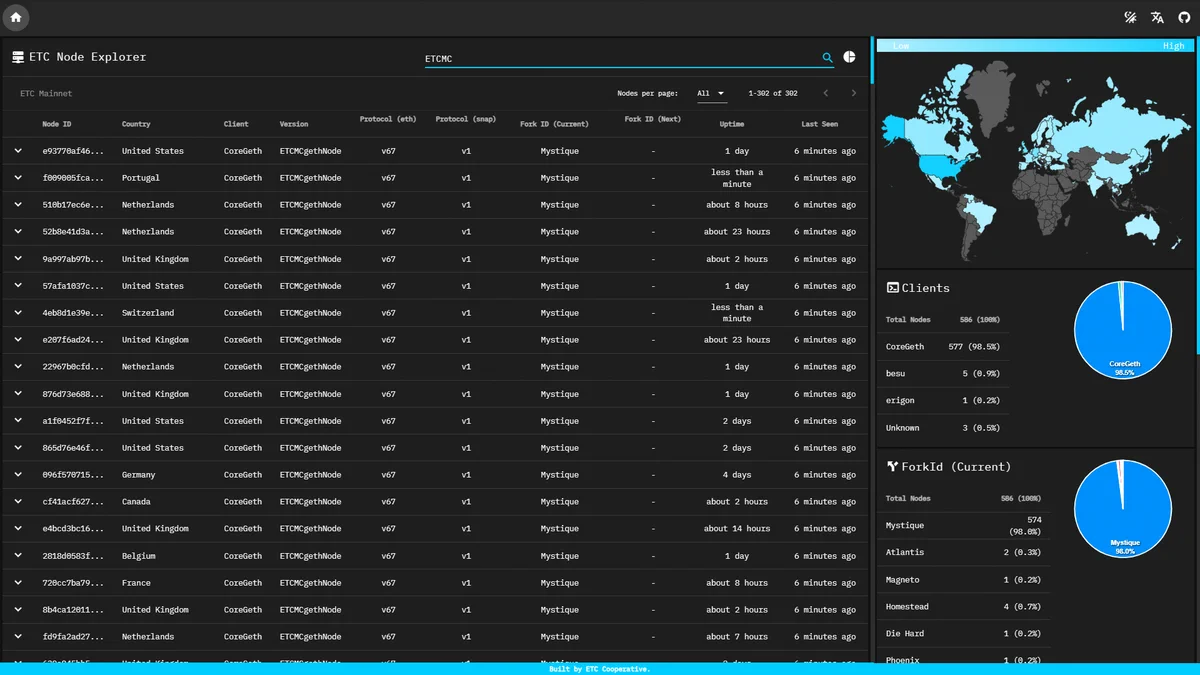Expand node row f009005fca from Portugal
This screenshot has width=1200, height=675.
pos(18,178)
